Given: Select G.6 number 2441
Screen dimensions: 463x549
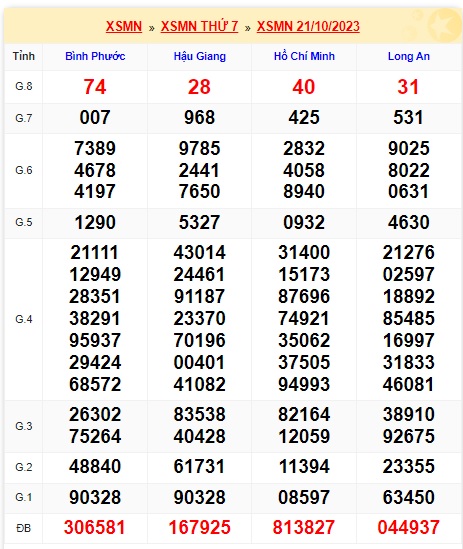Looking at the screenshot, I should (x=199, y=171).
